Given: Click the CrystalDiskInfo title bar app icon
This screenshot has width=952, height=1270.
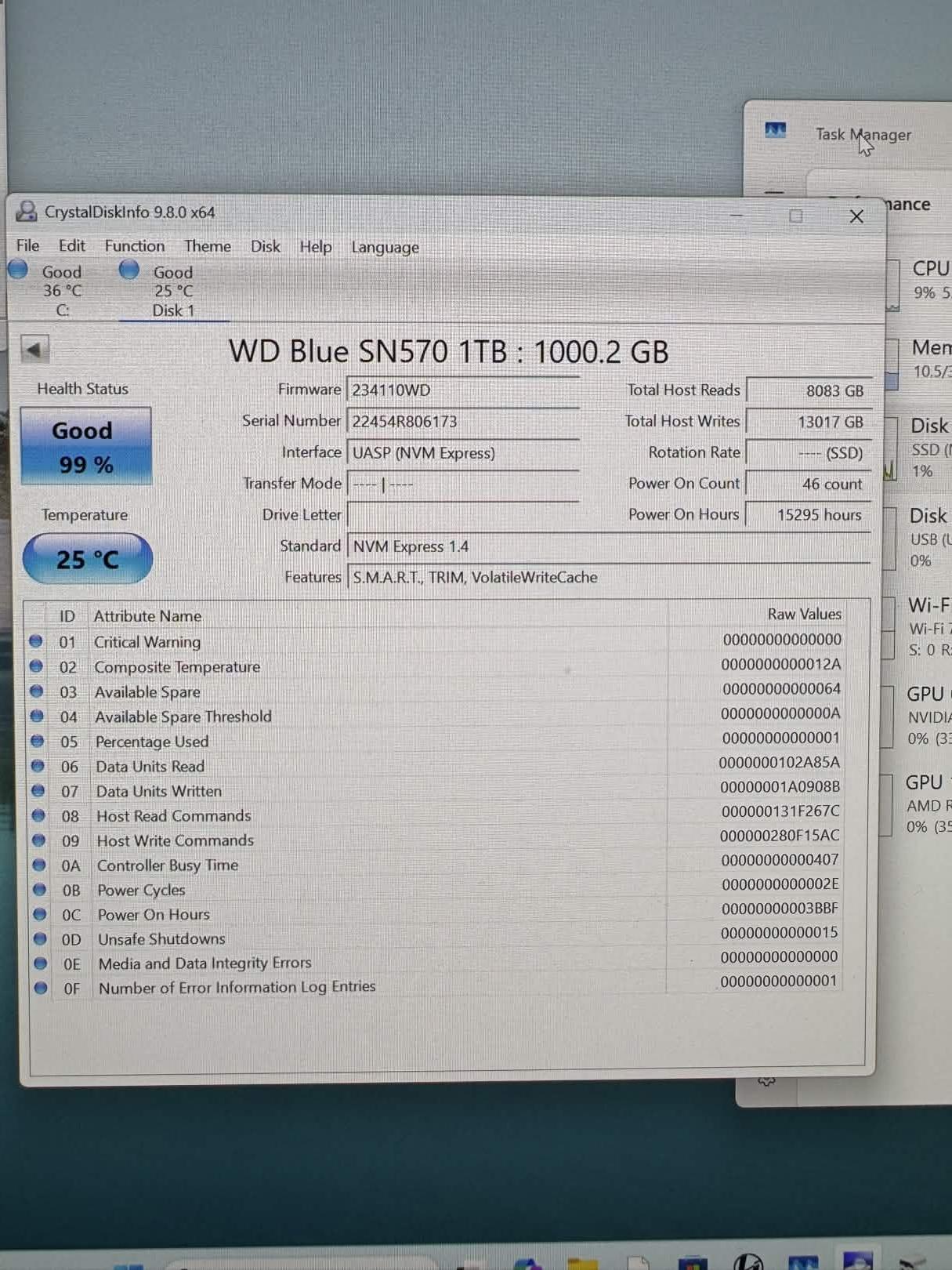Looking at the screenshot, I should coord(27,211).
